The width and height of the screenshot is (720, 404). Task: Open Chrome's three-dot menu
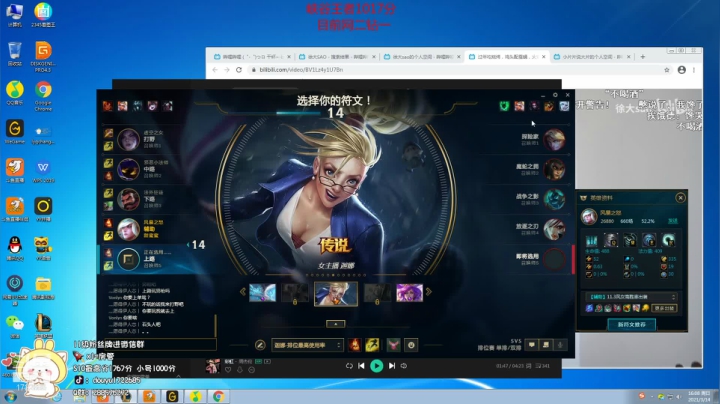[694, 70]
